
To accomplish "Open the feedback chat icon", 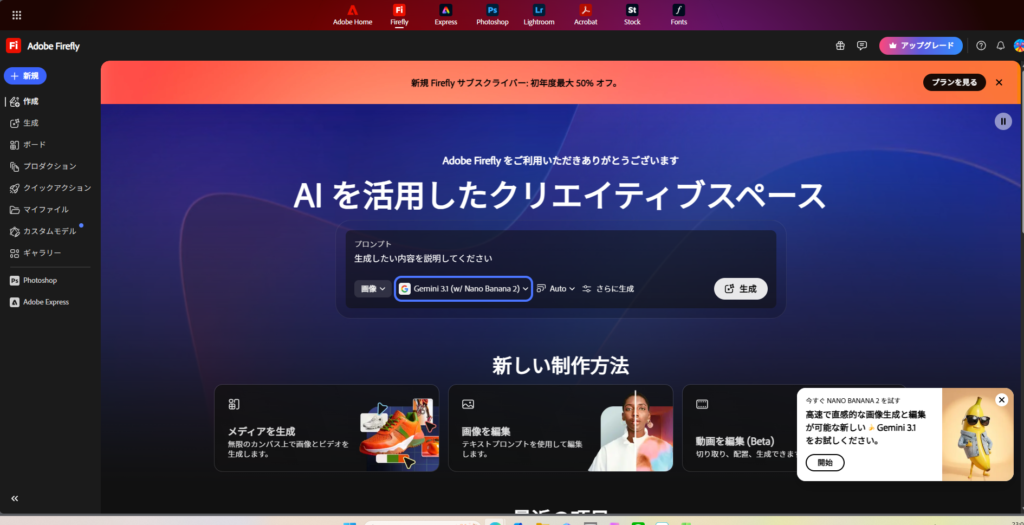I will [862, 46].
